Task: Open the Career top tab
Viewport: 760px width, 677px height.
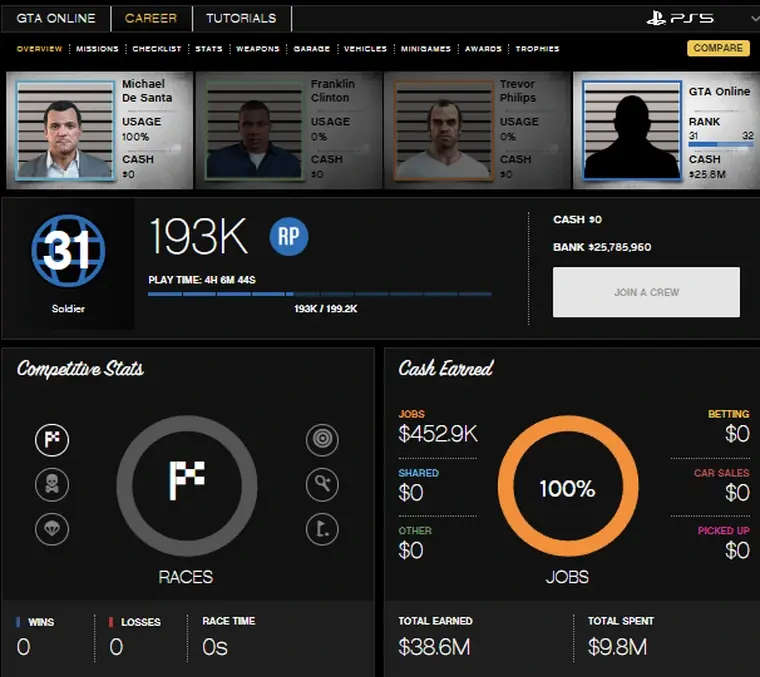Action: pos(151,18)
